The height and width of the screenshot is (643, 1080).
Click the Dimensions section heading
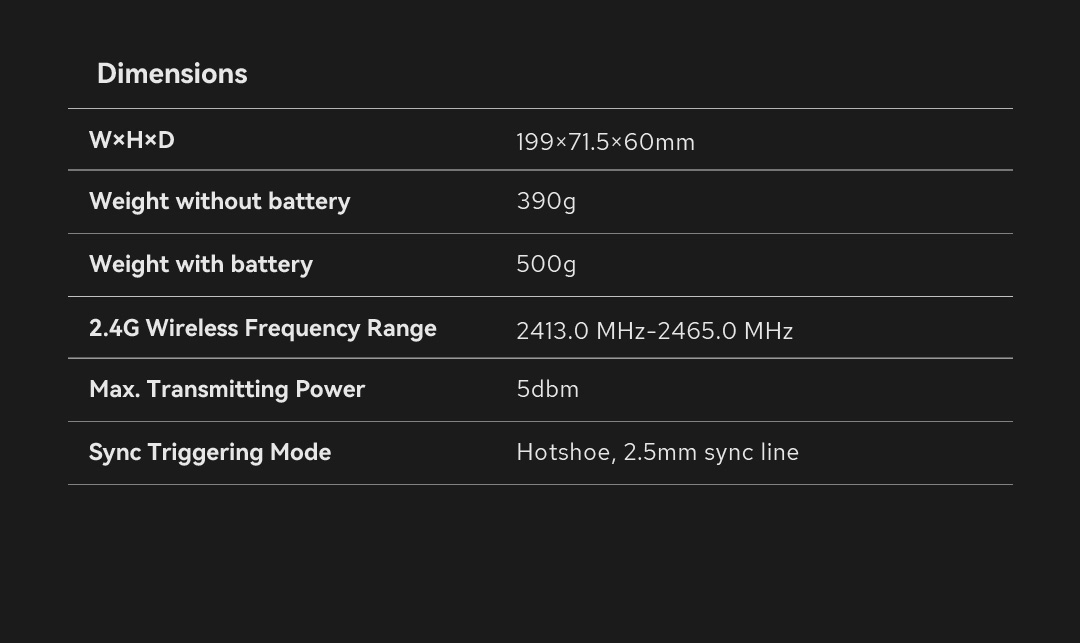[172, 73]
